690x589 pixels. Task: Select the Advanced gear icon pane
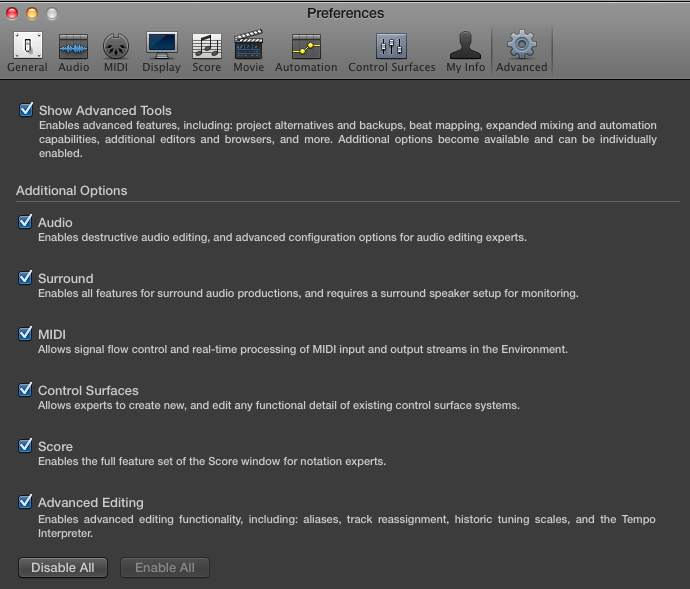coord(522,44)
